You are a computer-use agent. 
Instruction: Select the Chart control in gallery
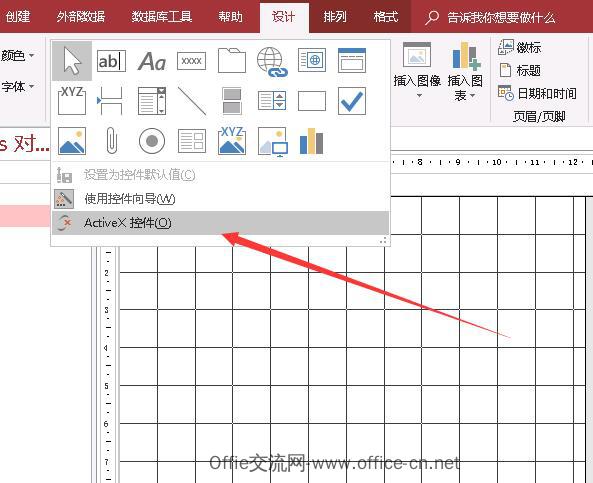point(312,141)
